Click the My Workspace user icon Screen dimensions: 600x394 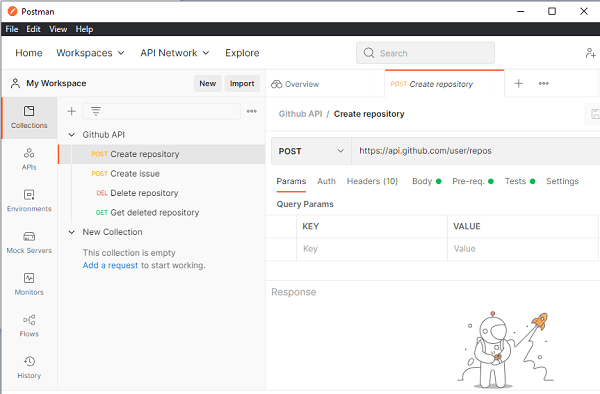15,83
